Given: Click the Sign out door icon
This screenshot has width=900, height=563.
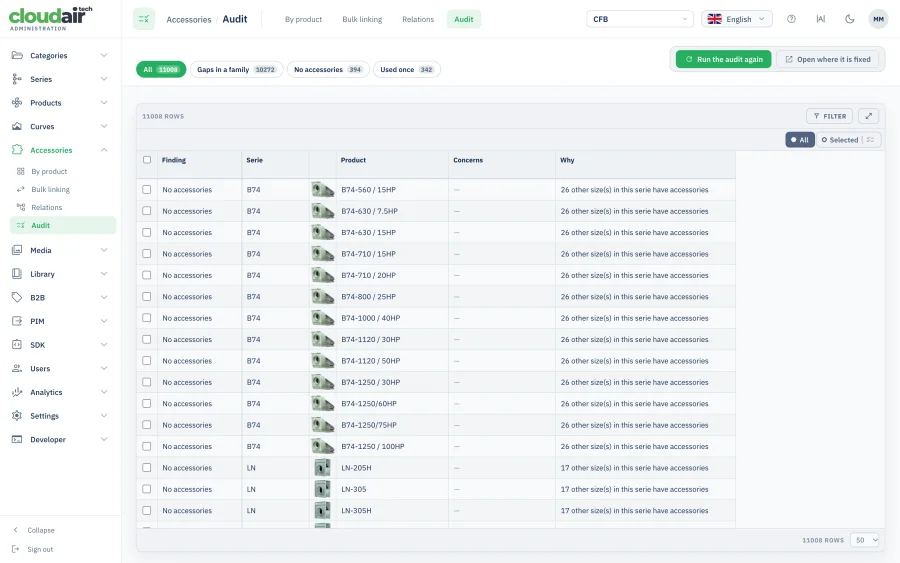Looking at the screenshot, I should click(16, 549).
